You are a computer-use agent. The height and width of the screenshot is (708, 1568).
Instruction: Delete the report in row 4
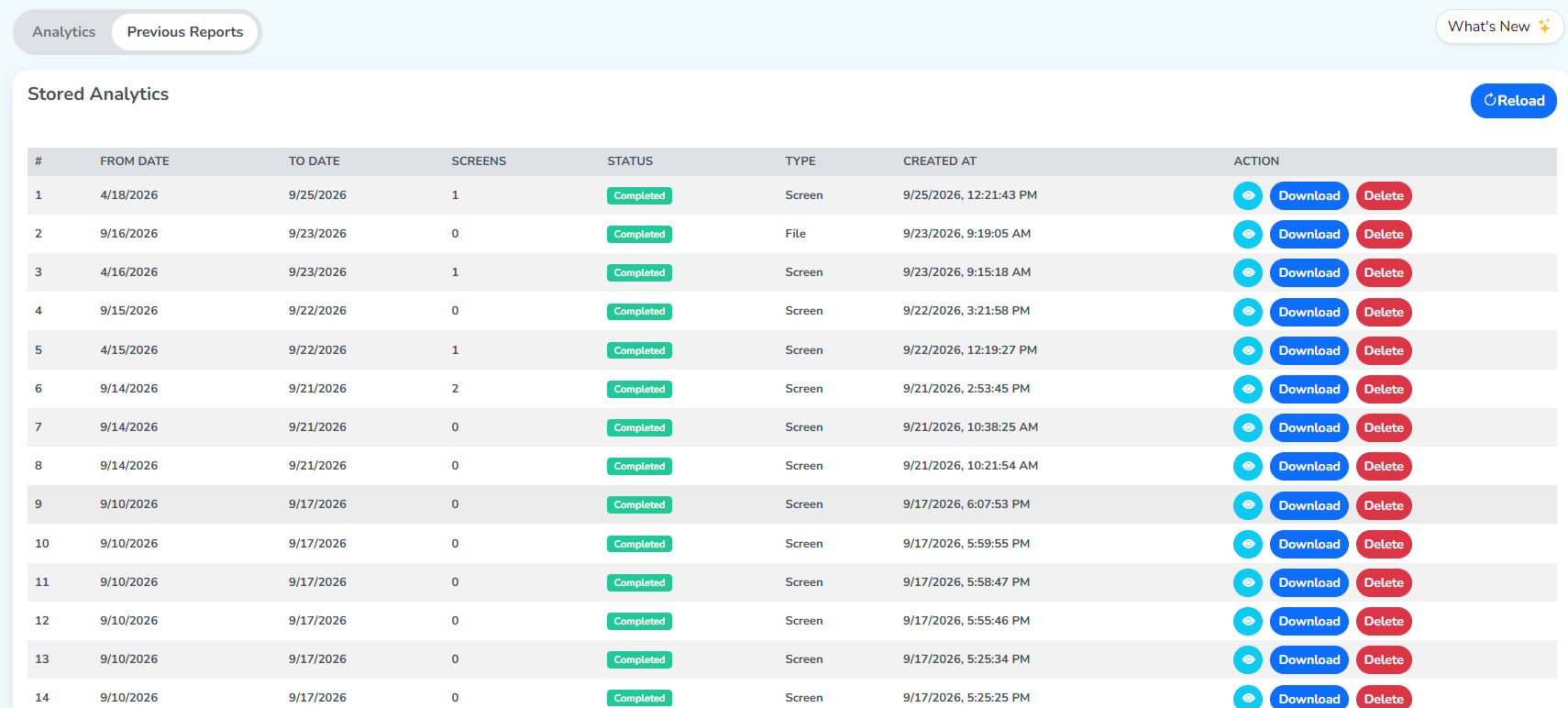(1384, 312)
